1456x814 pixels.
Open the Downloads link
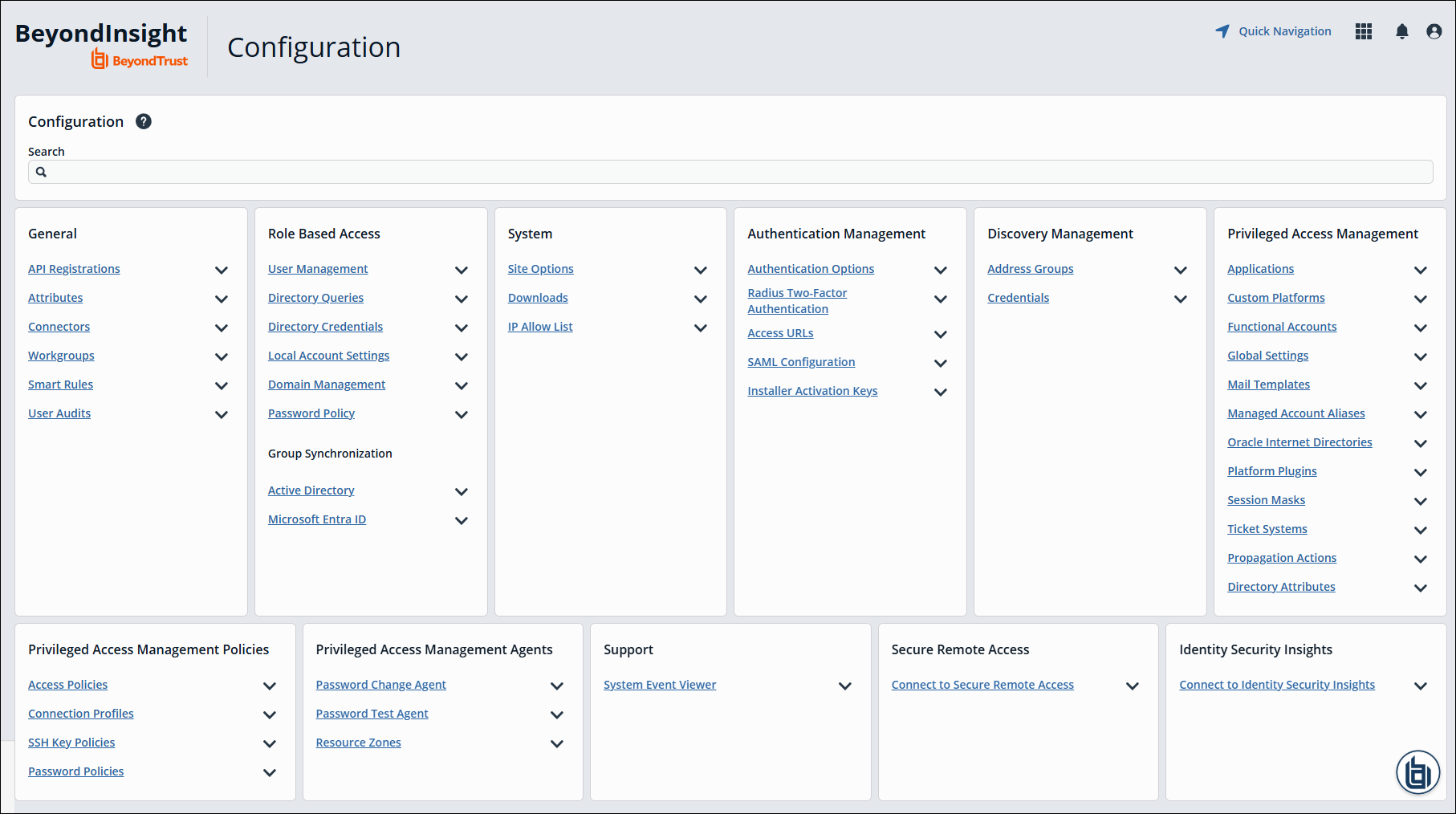538,298
